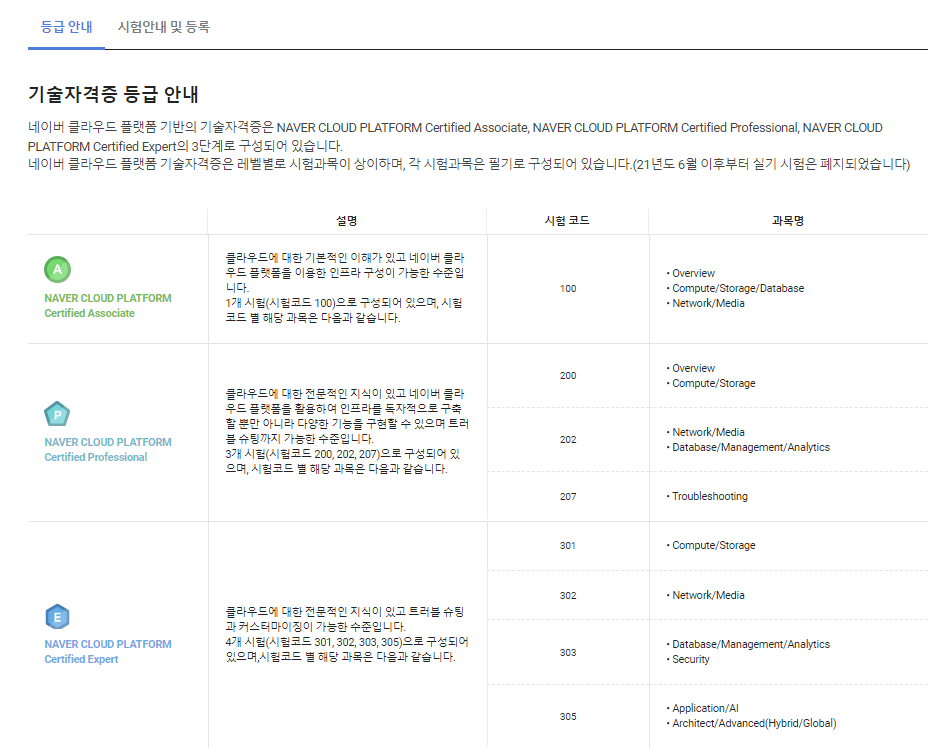Click 'Overview' subject in code 200 row
940x748 pixels.
[693, 368]
